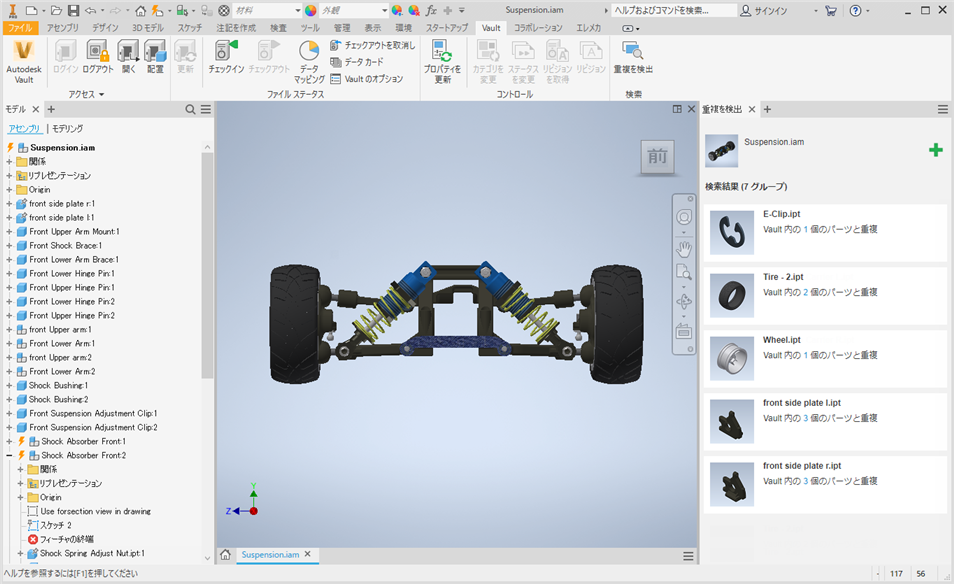The height and width of the screenshot is (584, 954).
Task: Select フィーチャの終端 tree item
Action: tap(67, 540)
